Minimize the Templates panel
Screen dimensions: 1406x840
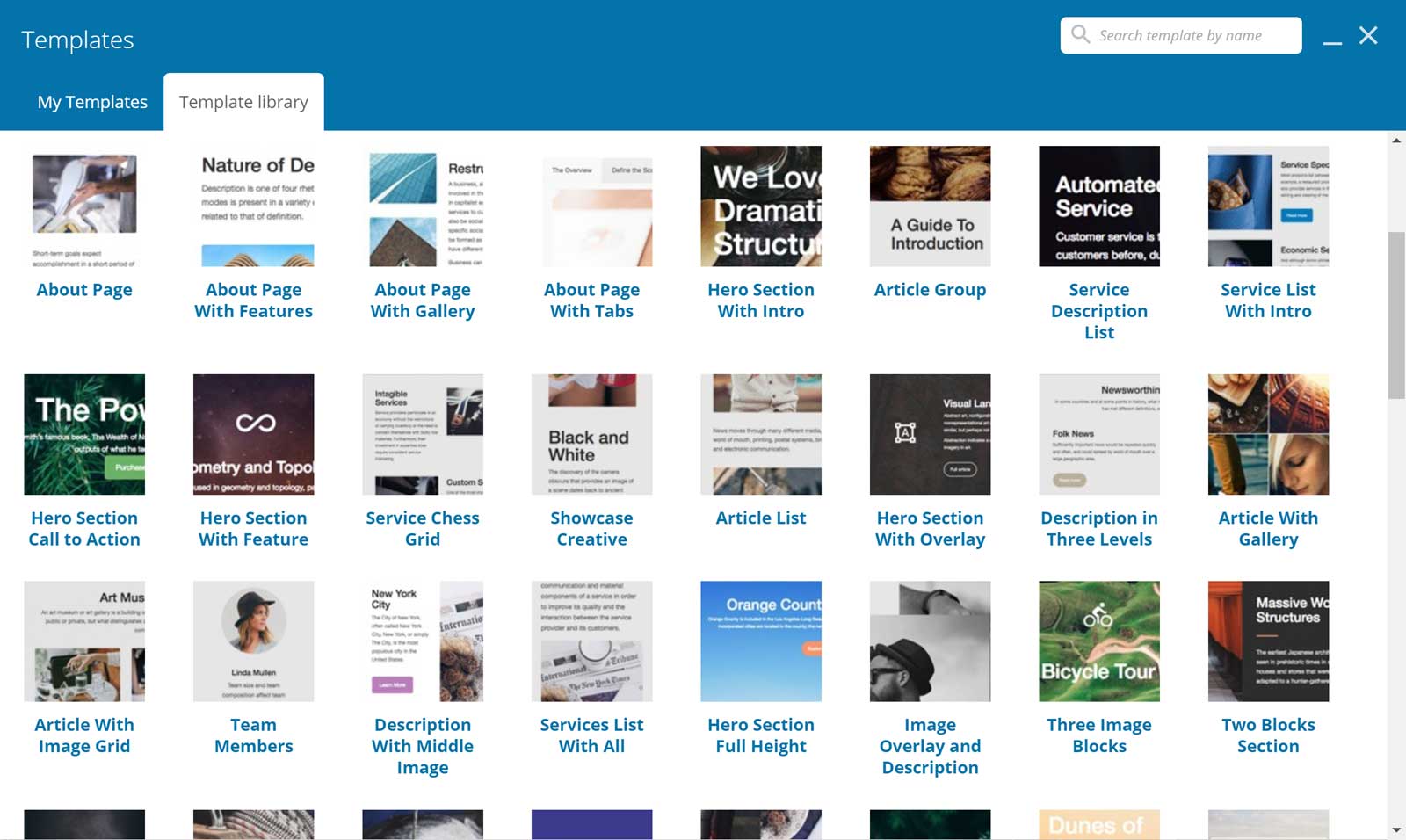pos(1332,41)
